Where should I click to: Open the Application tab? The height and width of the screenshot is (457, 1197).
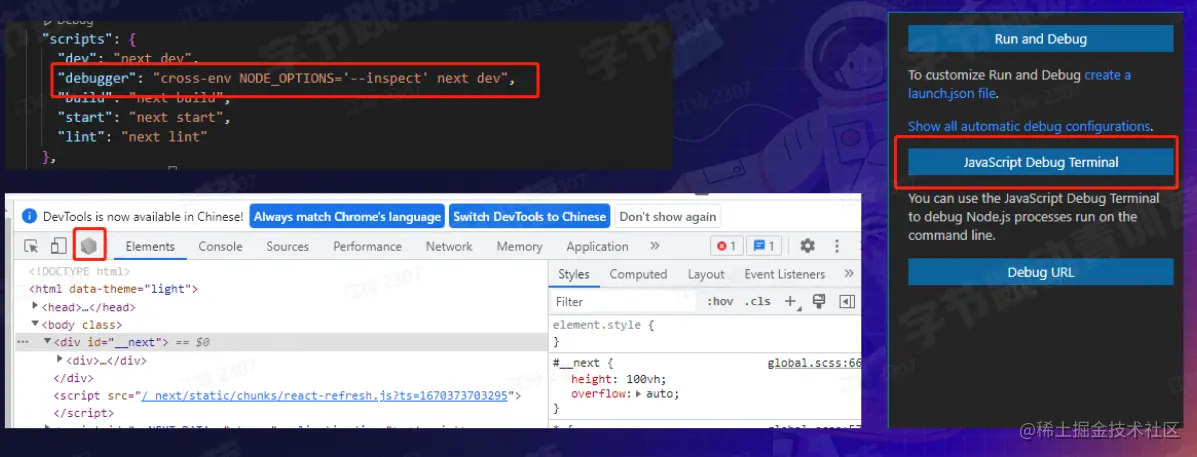click(x=598, y=246)
